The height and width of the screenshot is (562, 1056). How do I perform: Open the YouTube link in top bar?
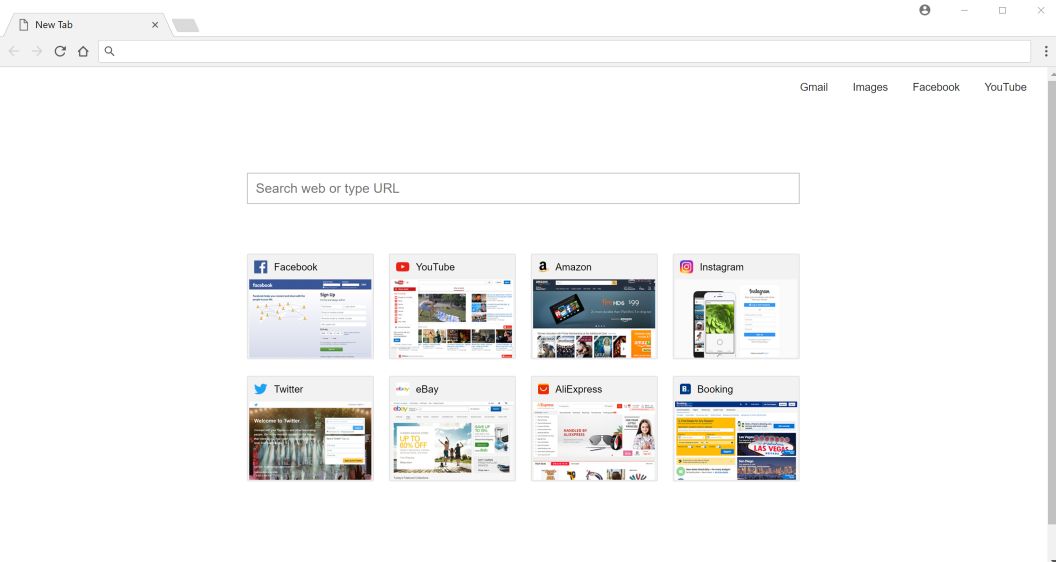click(x=1005, y=87)
